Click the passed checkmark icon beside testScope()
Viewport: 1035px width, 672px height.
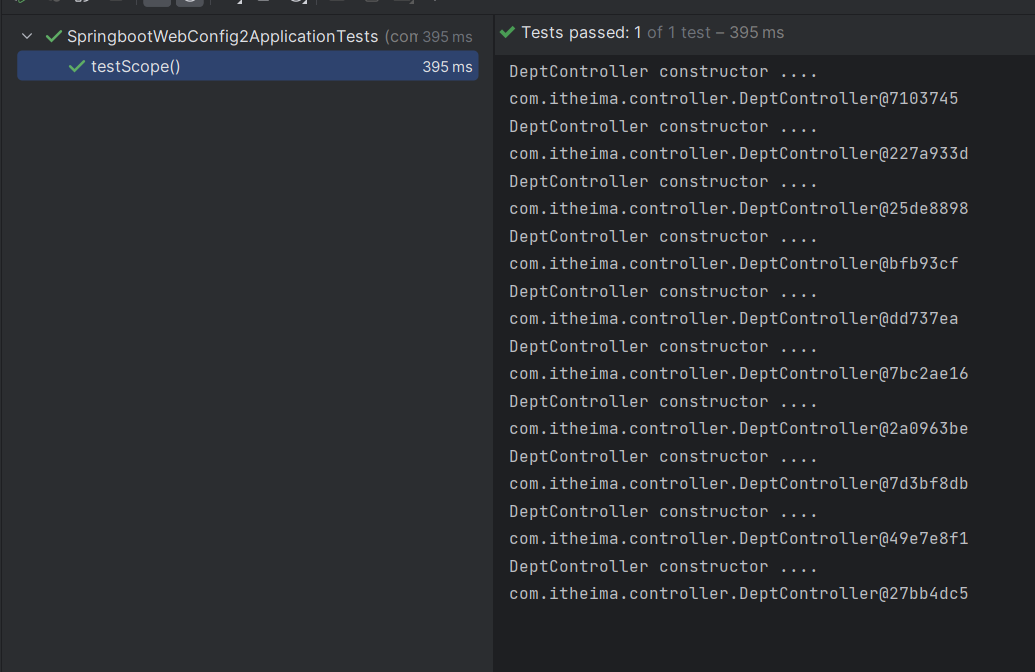coord(76,67)
